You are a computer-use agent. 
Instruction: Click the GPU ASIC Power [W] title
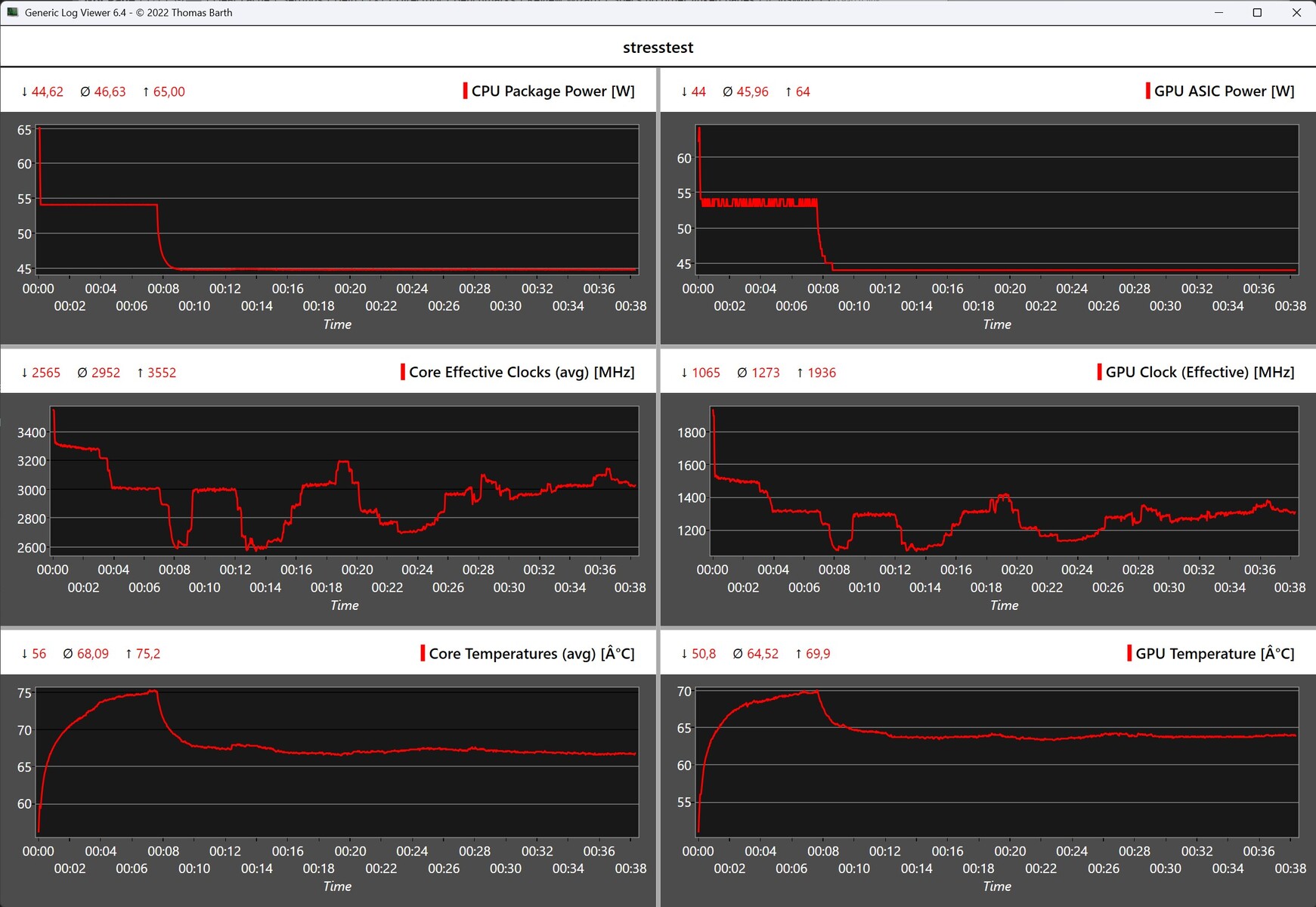tap(1225, 91)
